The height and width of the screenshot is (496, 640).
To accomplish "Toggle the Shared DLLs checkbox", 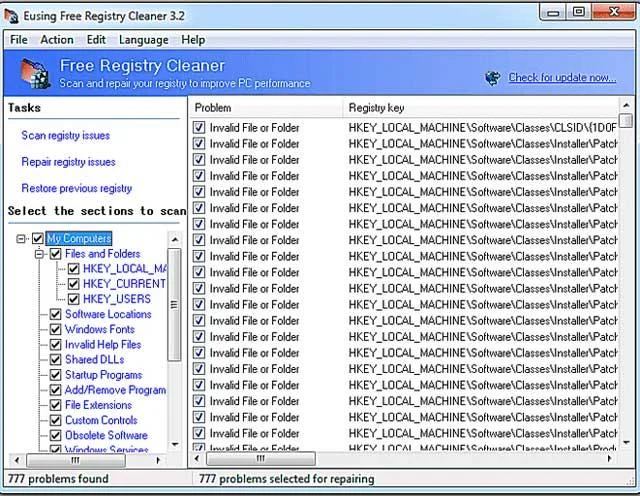I will (56, 359).
